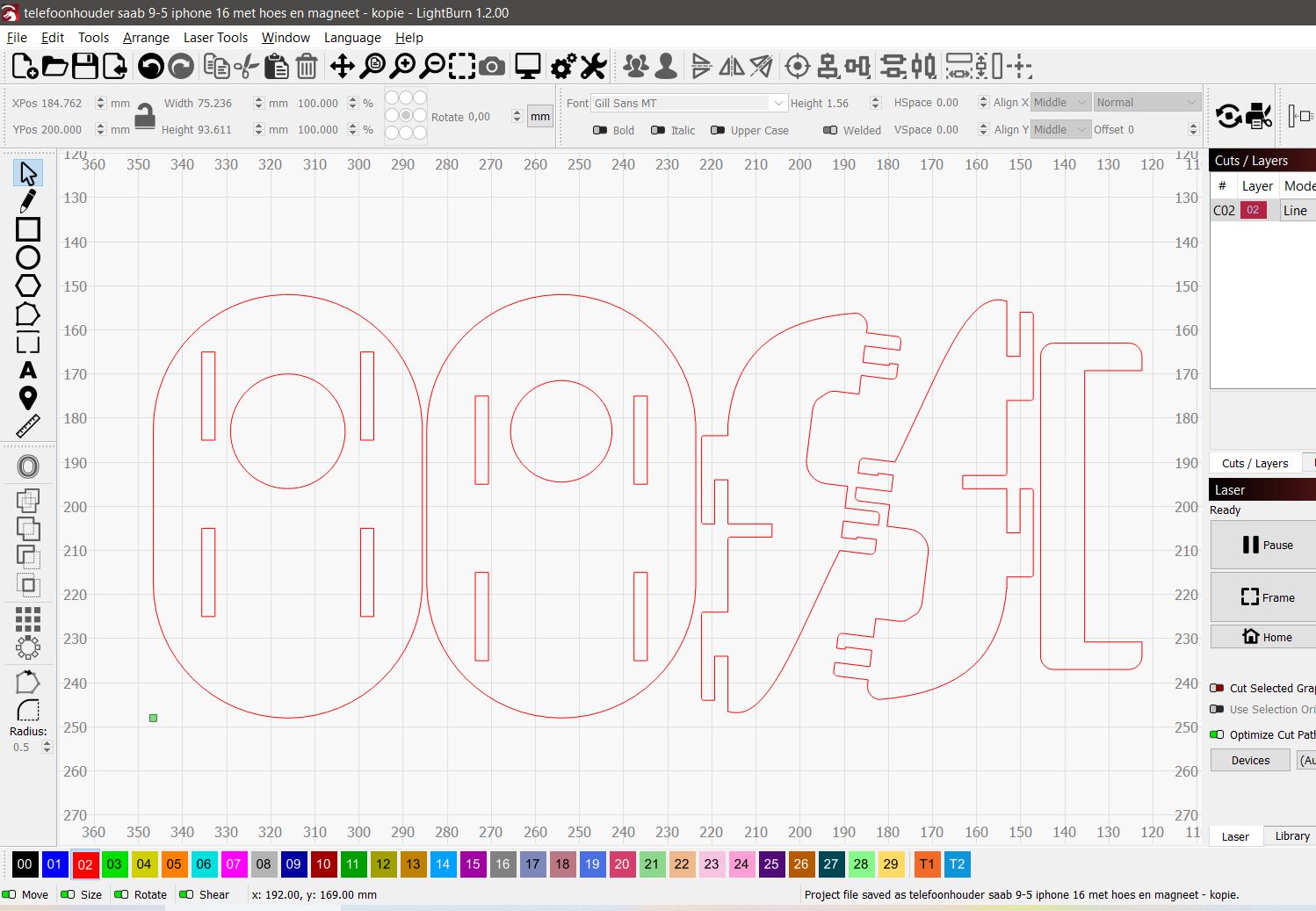Toggle the aspect ratio lock

tap(145, 116)
